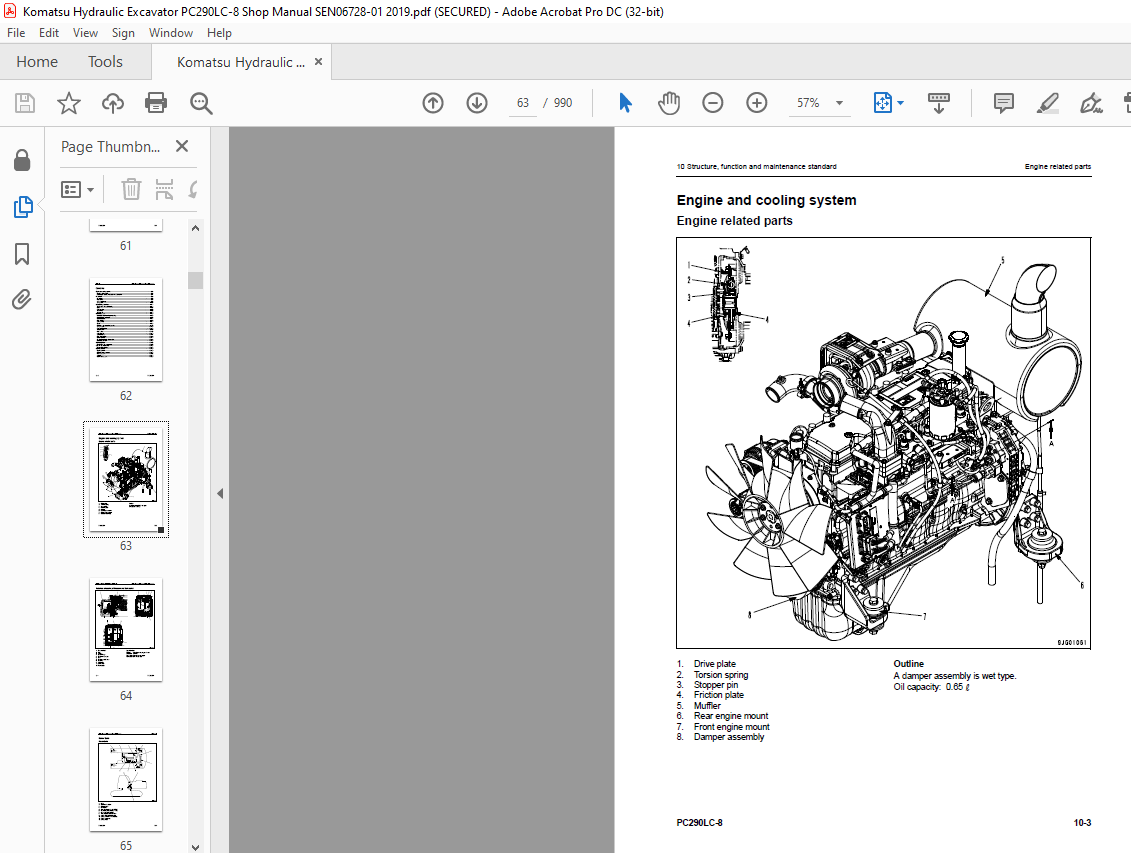Open the 57% zoom level dropdown
This screenshot has width=1131, height=853.
pyautogui.click(x=840, y=103)
